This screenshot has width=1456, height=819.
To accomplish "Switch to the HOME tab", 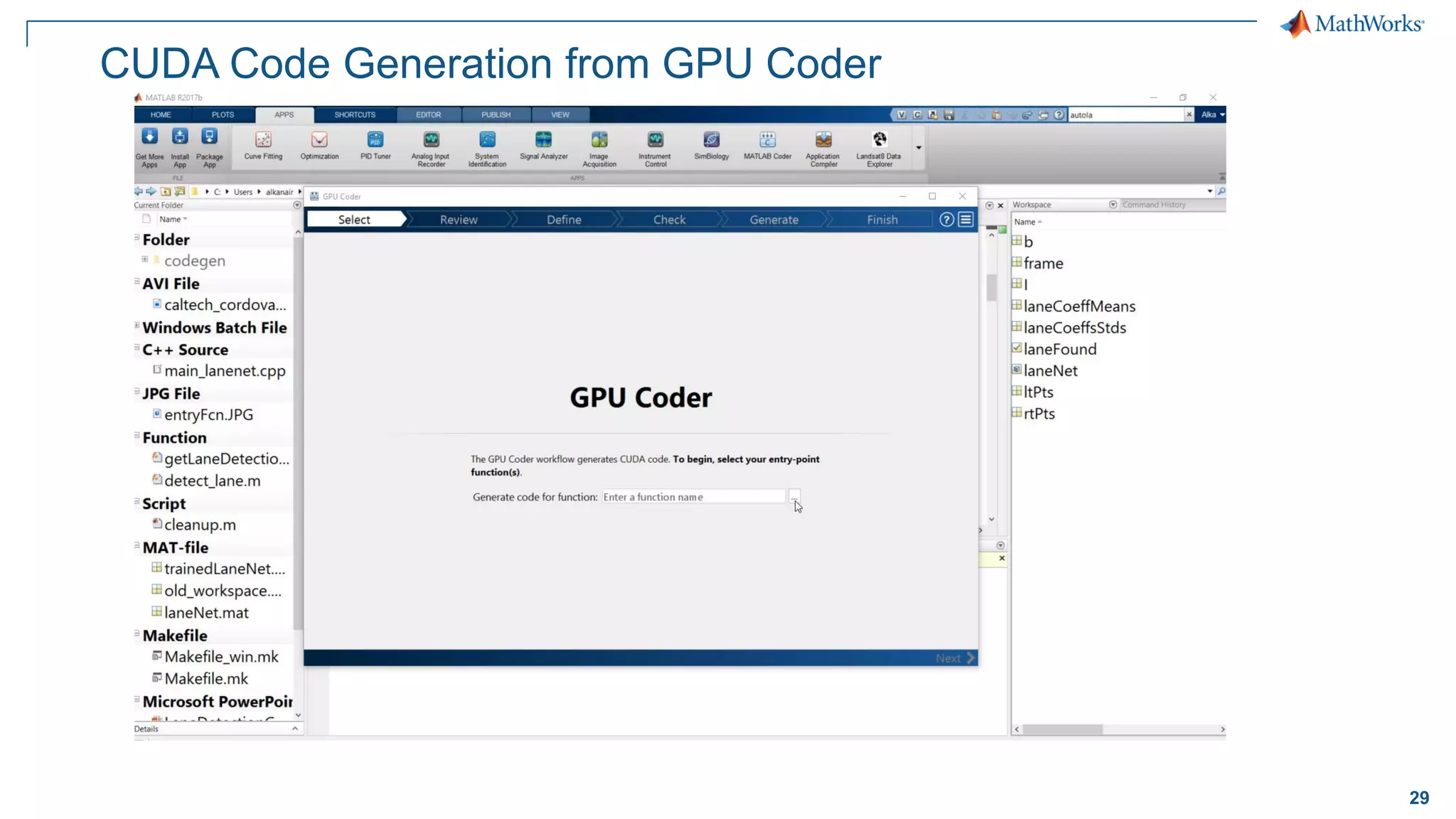I will (161, 114).
